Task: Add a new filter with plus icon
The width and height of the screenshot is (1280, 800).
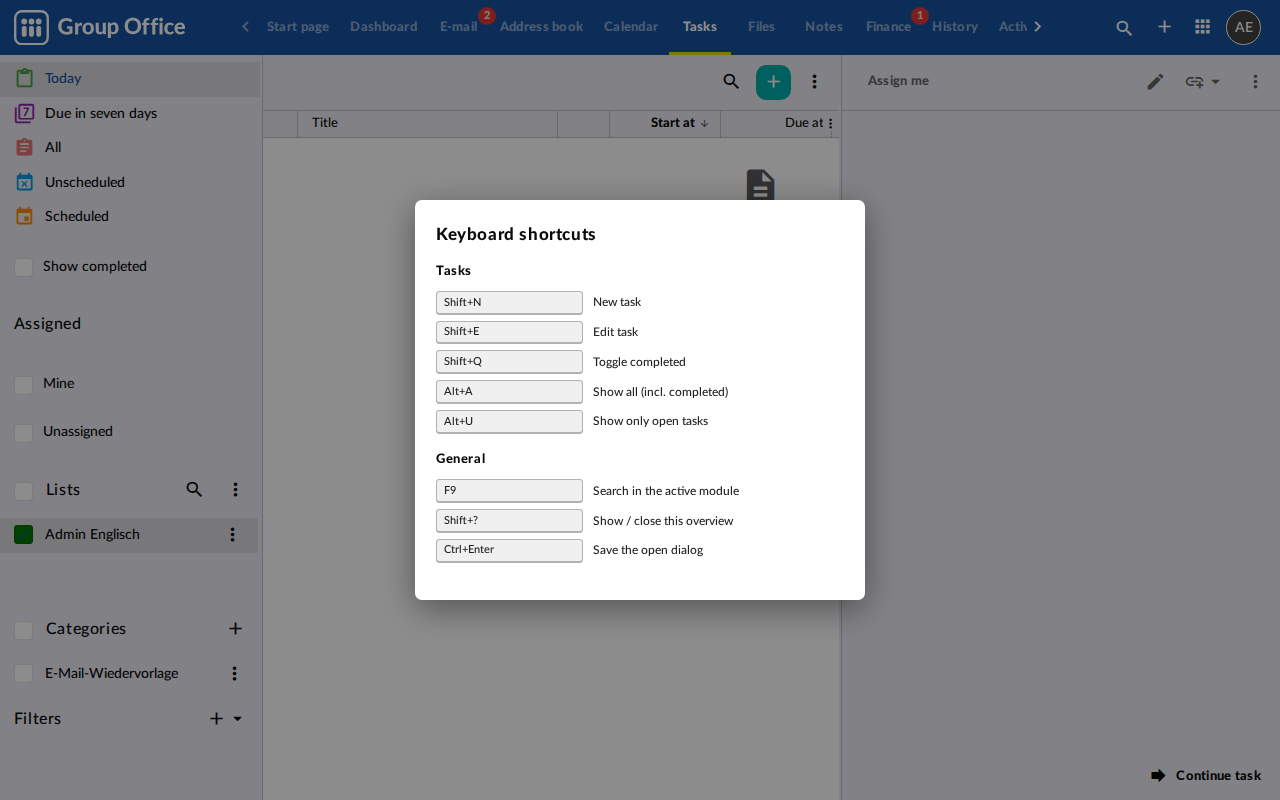Action: (x=216, y=719)
